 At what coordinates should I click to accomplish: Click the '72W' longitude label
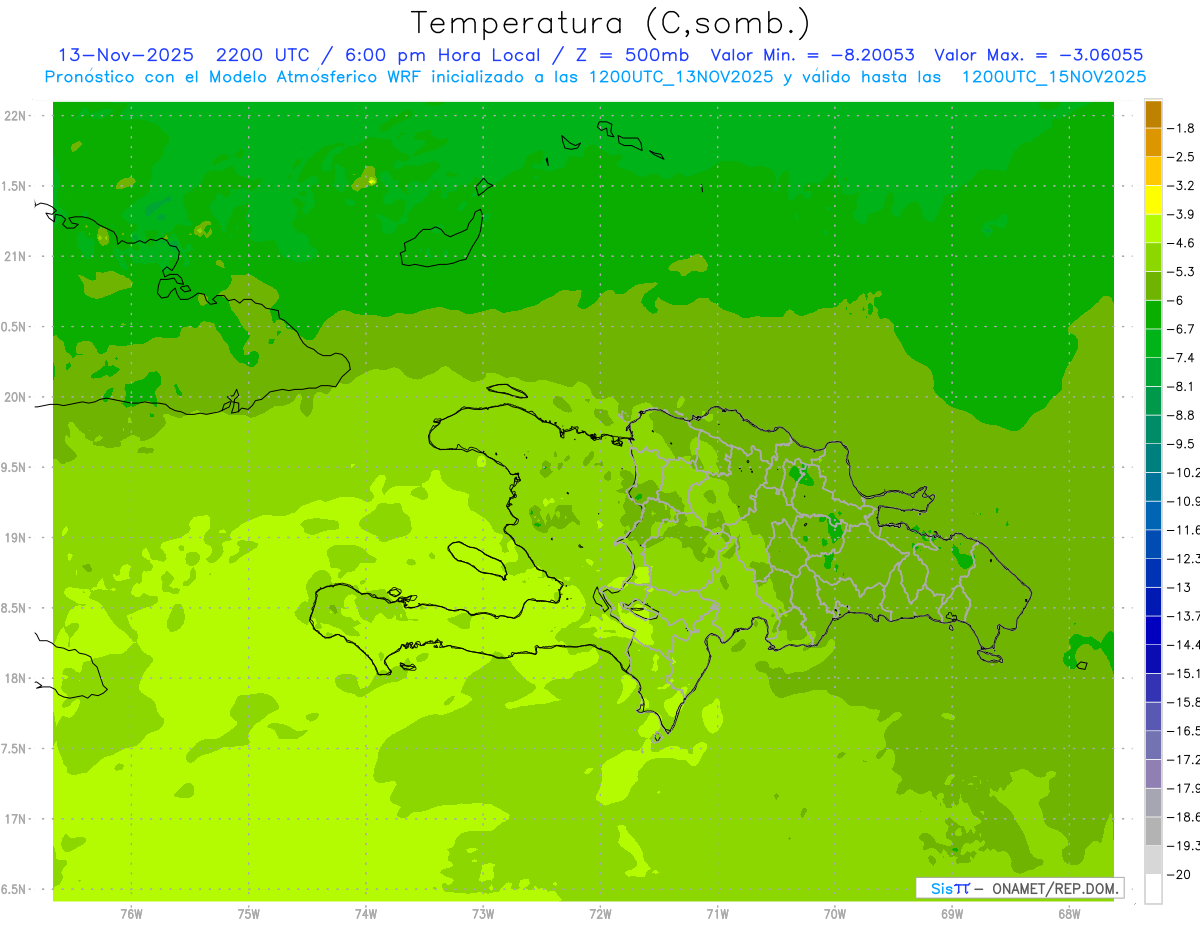(600, 914)
